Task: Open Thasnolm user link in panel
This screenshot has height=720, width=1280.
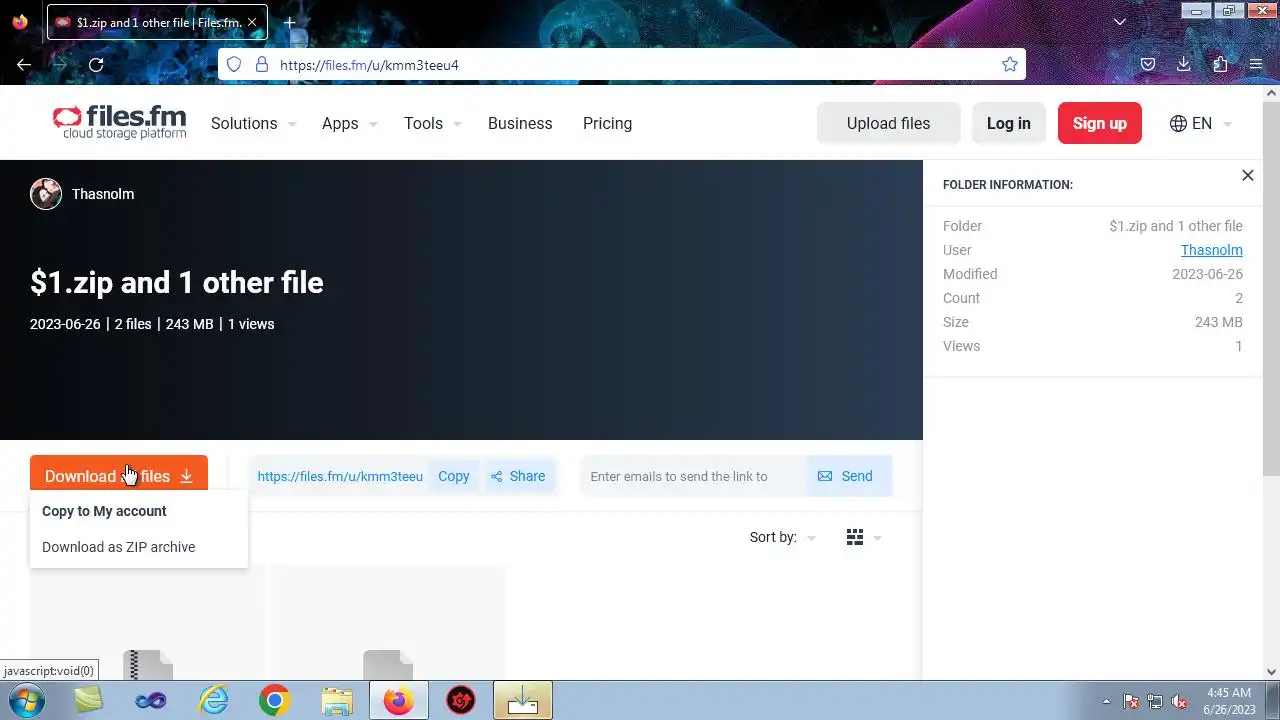Action: tap(1212, 250)
